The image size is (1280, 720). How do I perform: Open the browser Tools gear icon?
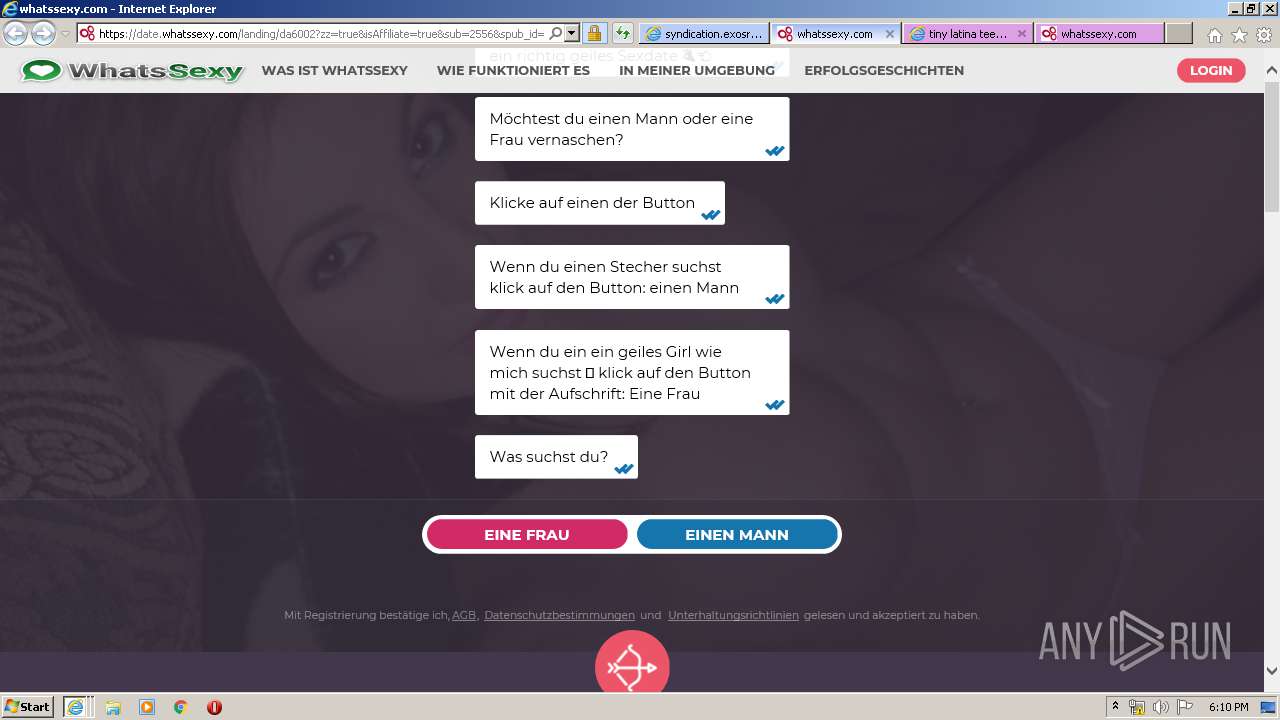click(x=1264, y=35)
